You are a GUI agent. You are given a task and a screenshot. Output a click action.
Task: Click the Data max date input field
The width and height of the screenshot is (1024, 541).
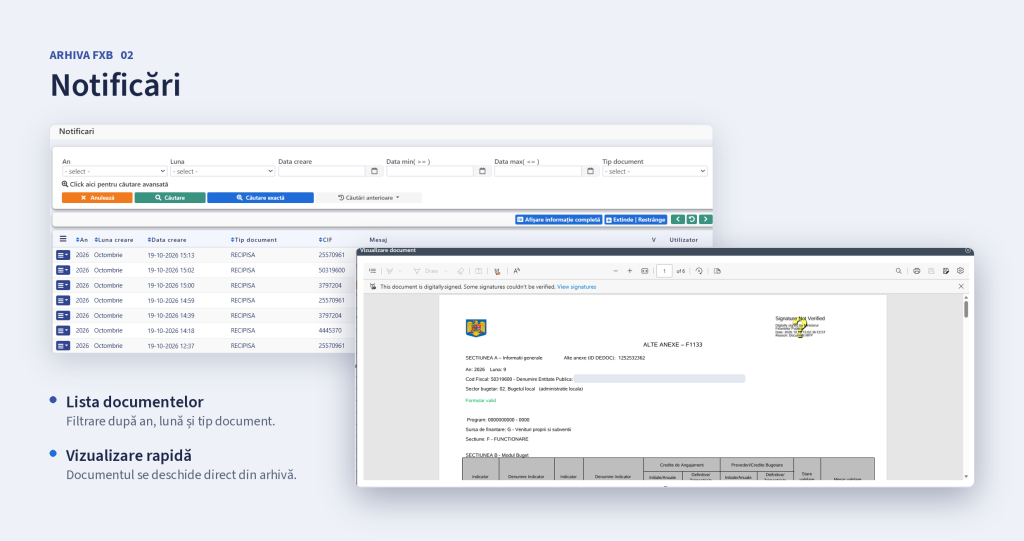coord(537,171)
